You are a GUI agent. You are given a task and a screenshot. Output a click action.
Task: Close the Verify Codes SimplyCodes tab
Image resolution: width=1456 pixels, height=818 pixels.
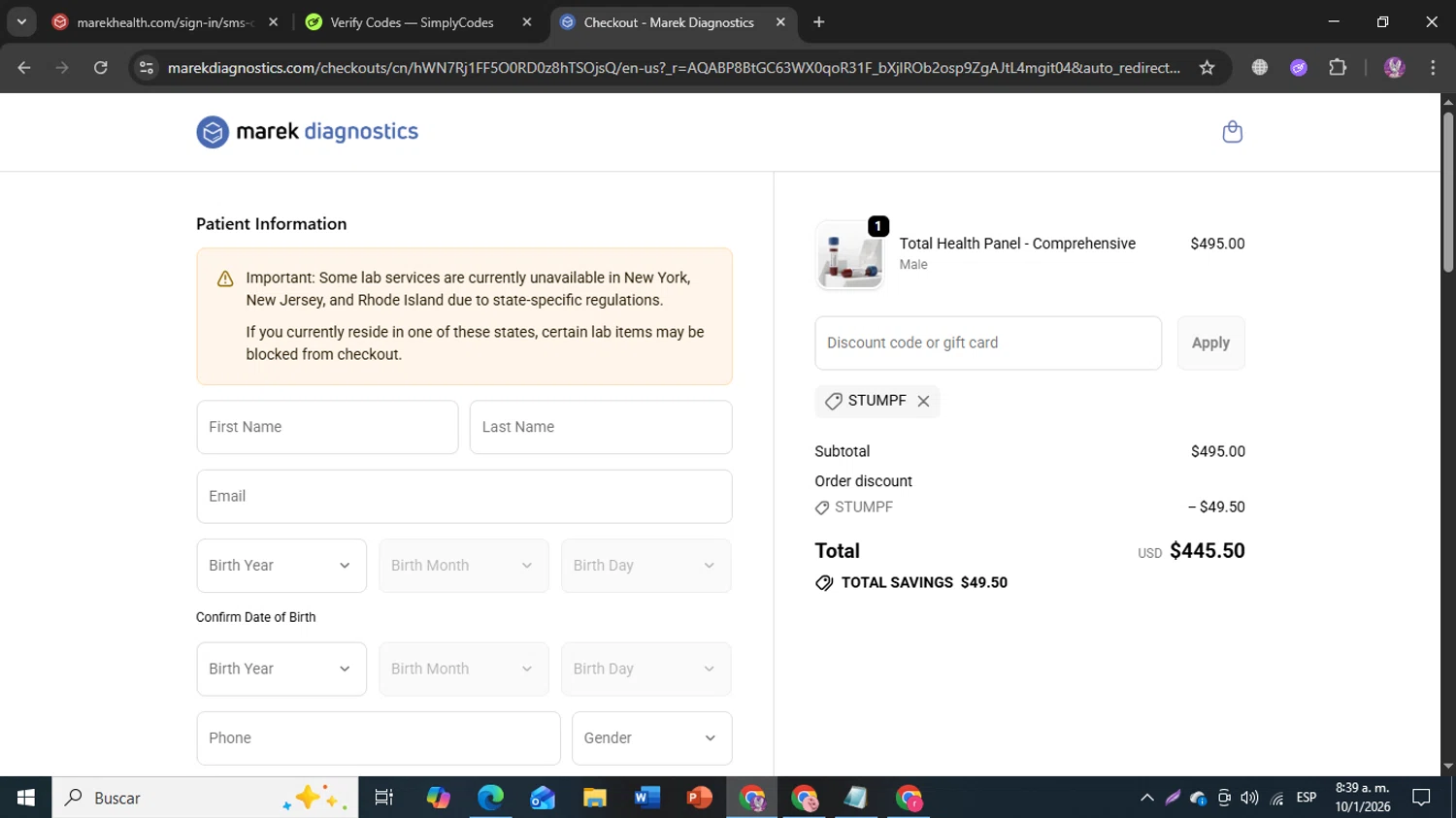pos(526,21)
